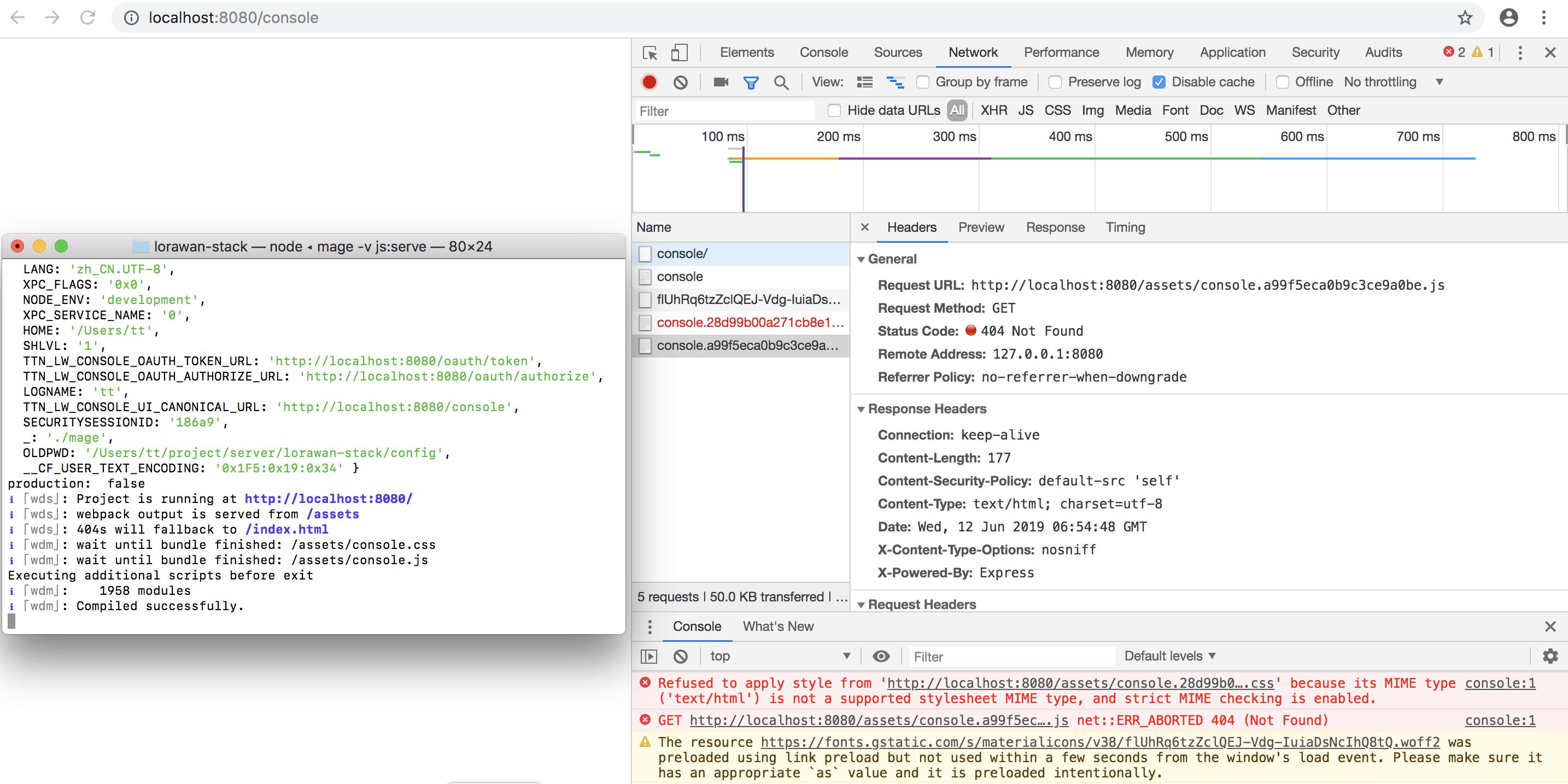
Task: Create a live expression with the eye icon
Action: pos(881,656)
